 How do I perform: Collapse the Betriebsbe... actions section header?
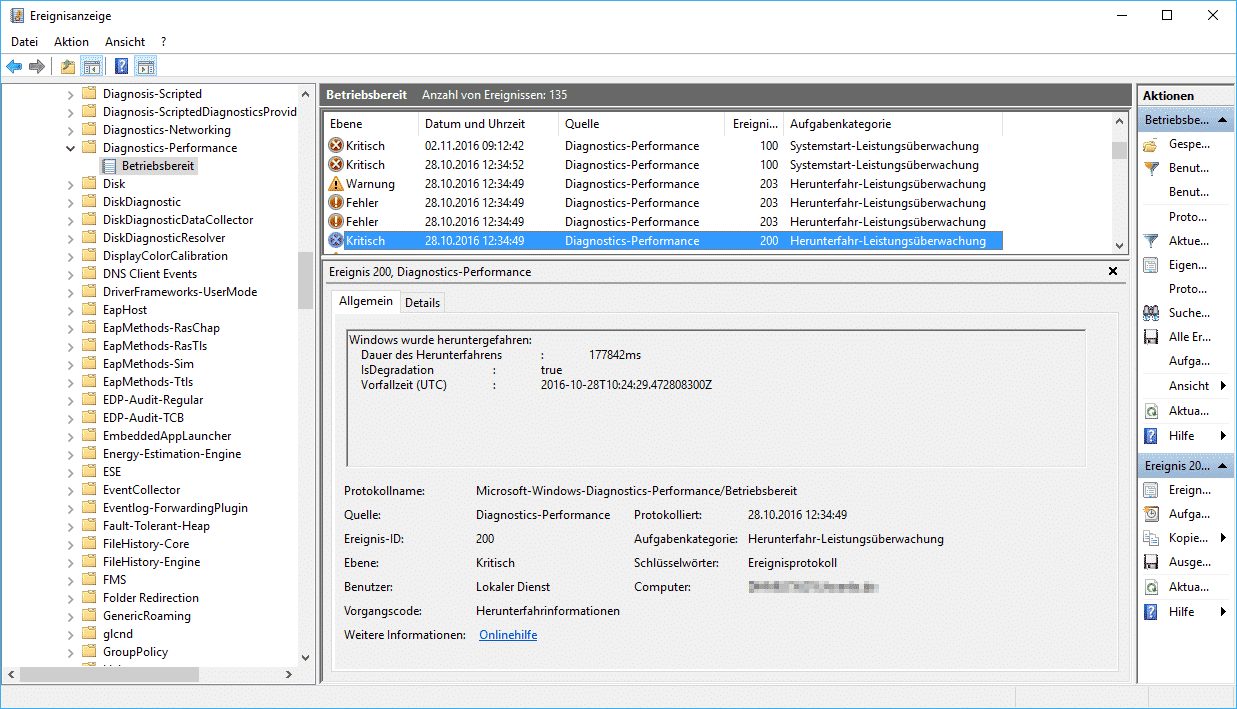point(1185,119)
